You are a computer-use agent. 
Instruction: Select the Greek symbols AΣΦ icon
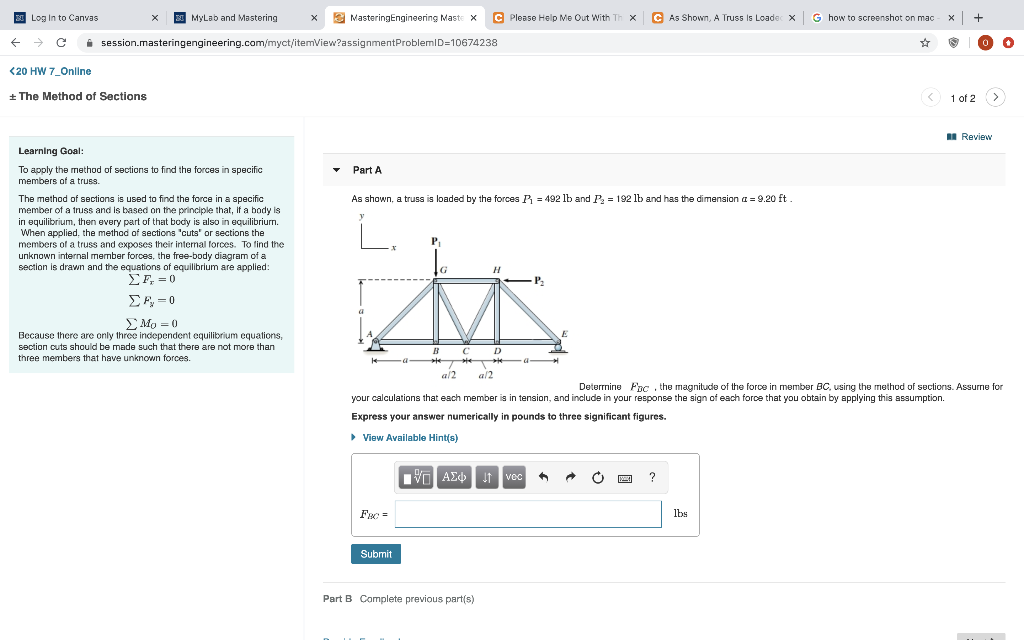(453, 477)
